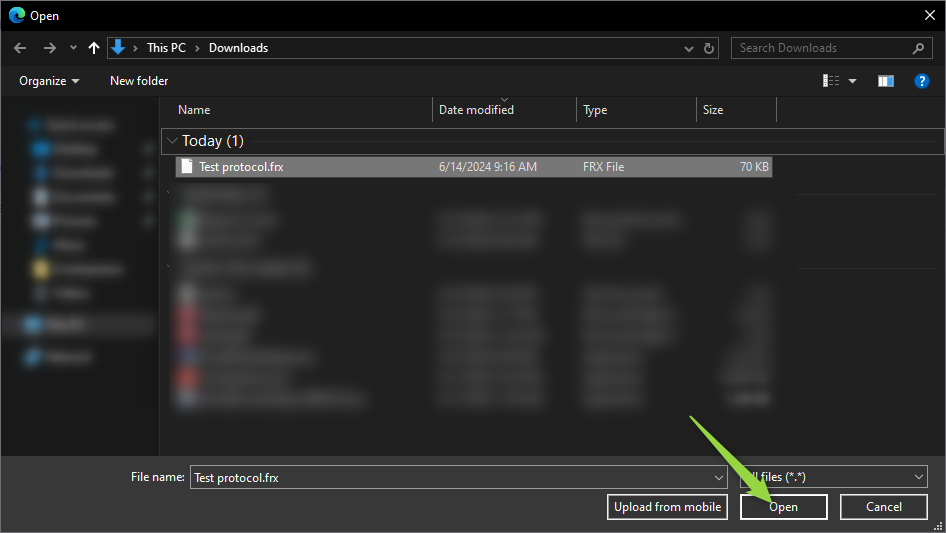Click the Cancel button
Image resolution: width=946 pixels, height=533 pixels.
(x=883, y=507)
